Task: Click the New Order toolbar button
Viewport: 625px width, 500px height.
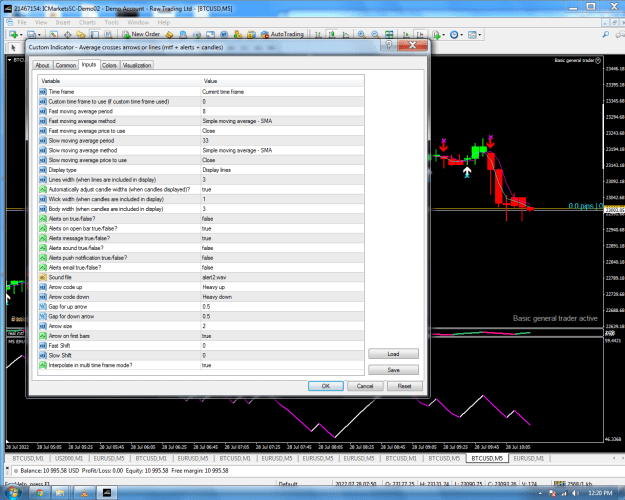Action: [141, 34]
